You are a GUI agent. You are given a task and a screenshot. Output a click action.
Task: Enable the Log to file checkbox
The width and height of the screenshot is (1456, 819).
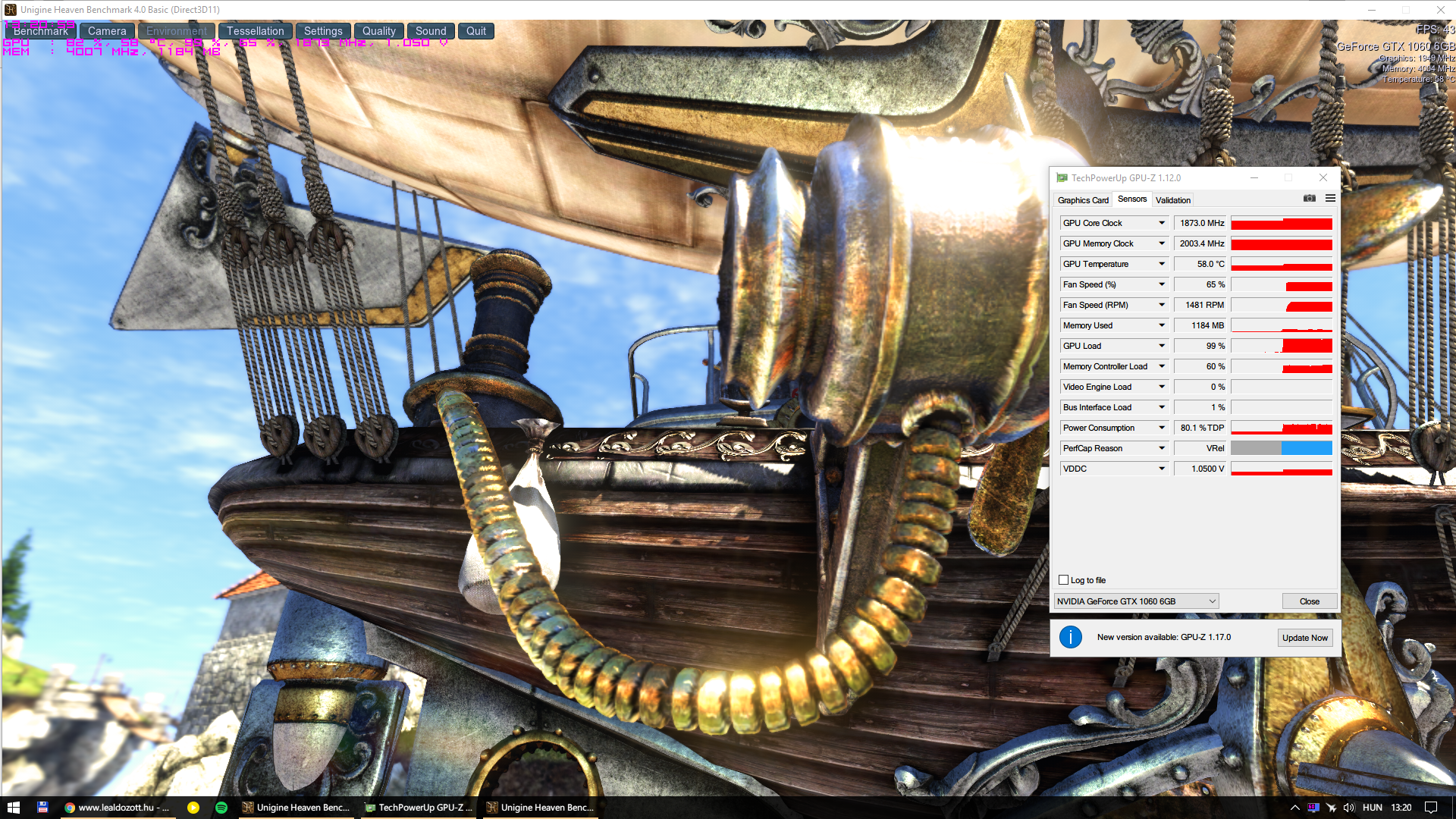pos(1063,580)
